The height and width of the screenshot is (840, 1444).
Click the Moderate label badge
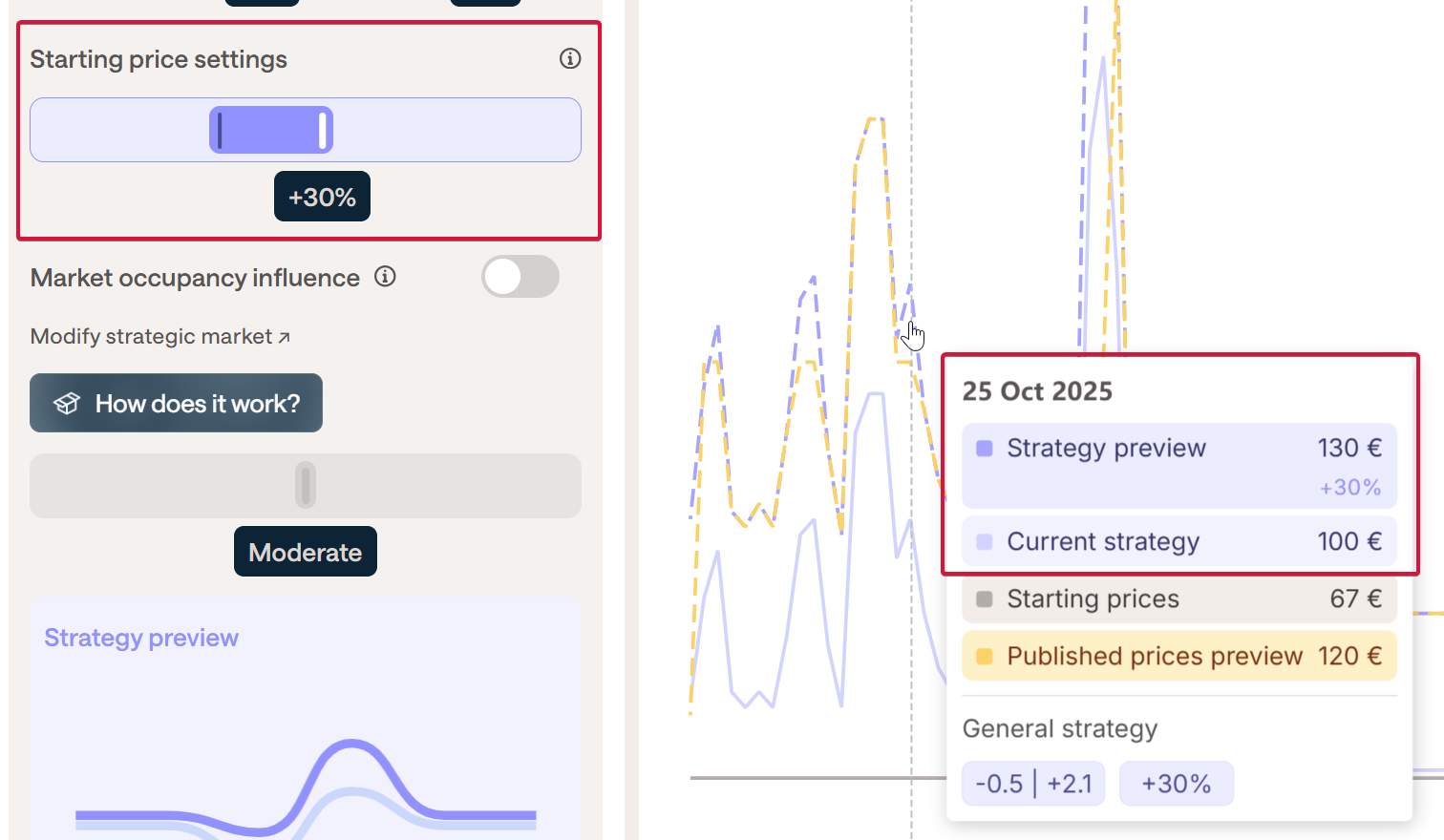point(306,552)
